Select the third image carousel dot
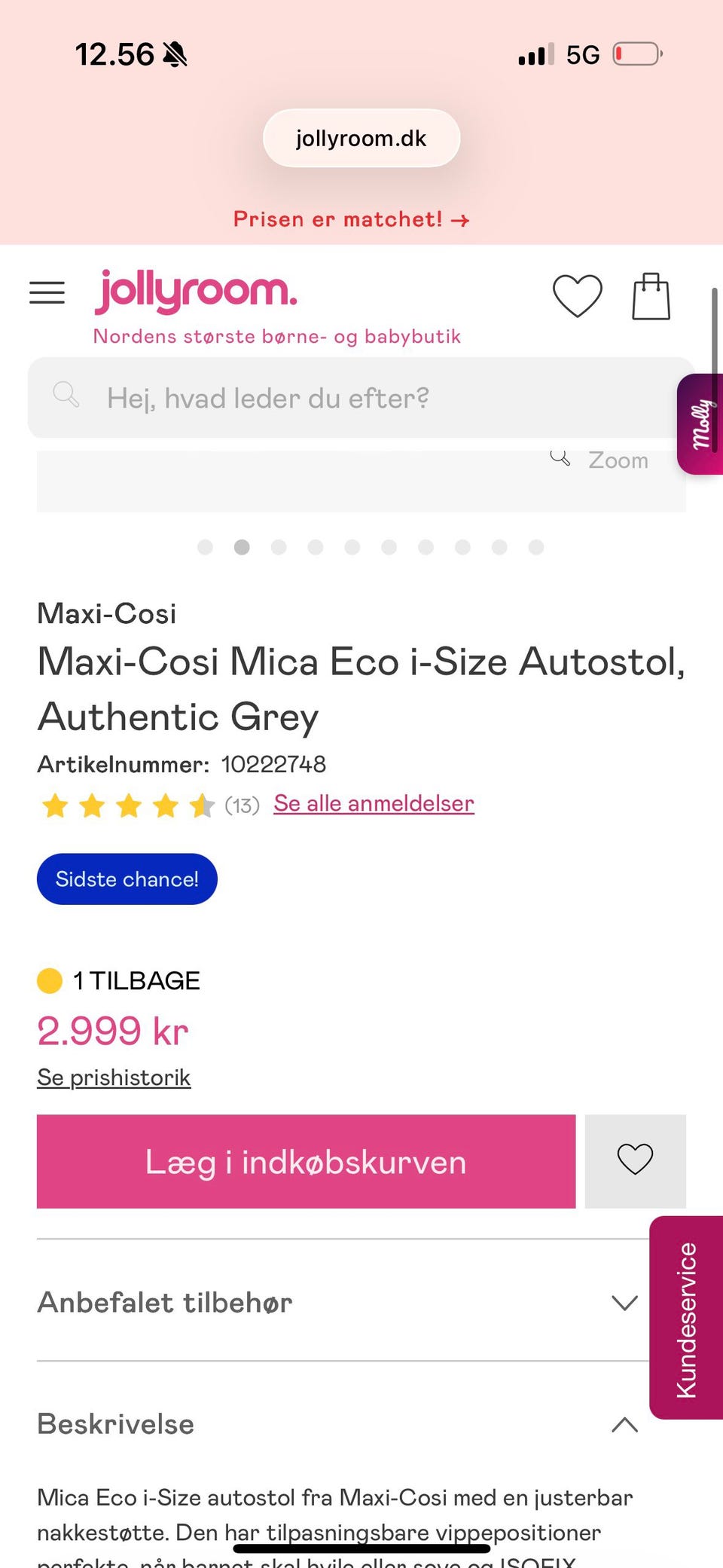 tap(279, 547)
